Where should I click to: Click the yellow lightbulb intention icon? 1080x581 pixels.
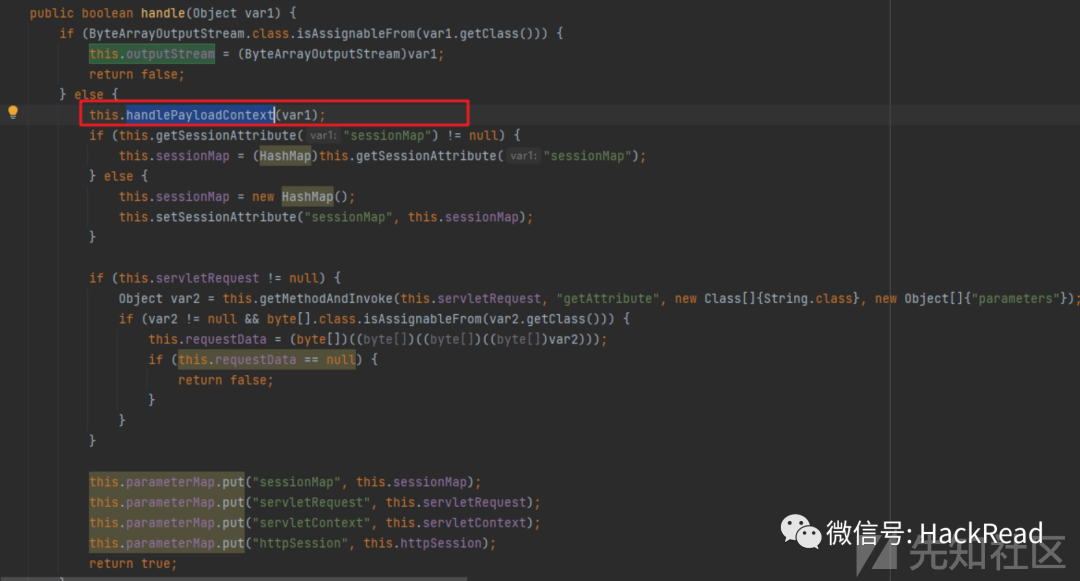click(12, 112)
